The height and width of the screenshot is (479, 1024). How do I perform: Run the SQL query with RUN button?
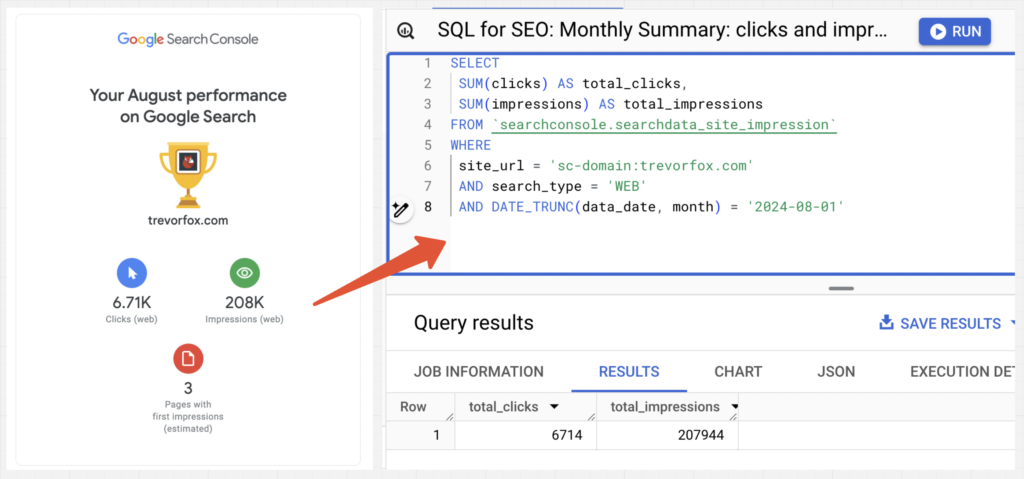(954, 31)
